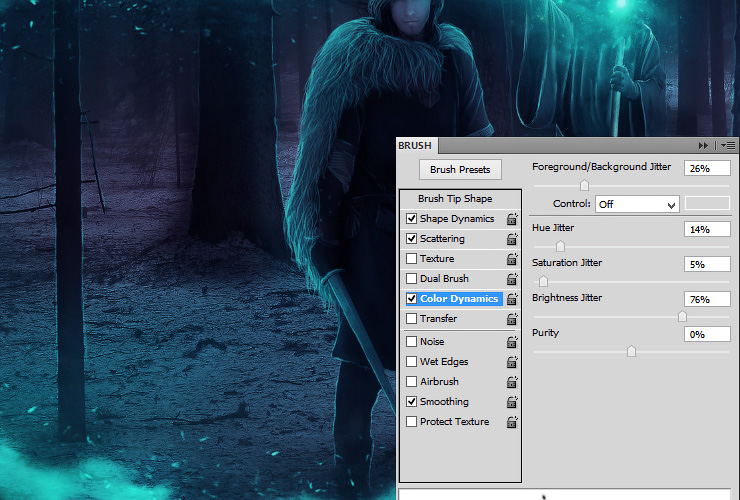Collapse the panel with the double-arrow icon
Screen dimensions: 740x500
tap(703, 145)
